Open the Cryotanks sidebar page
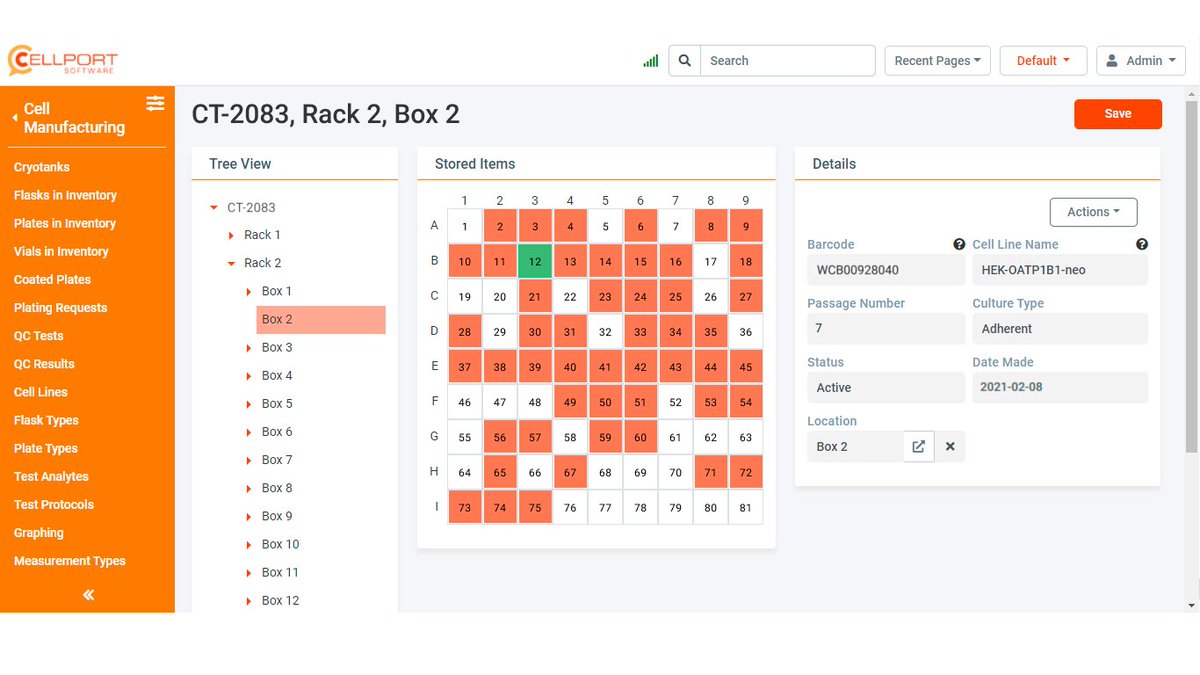Viewport: 1200px width, 675px height. (x=42, y=167)
